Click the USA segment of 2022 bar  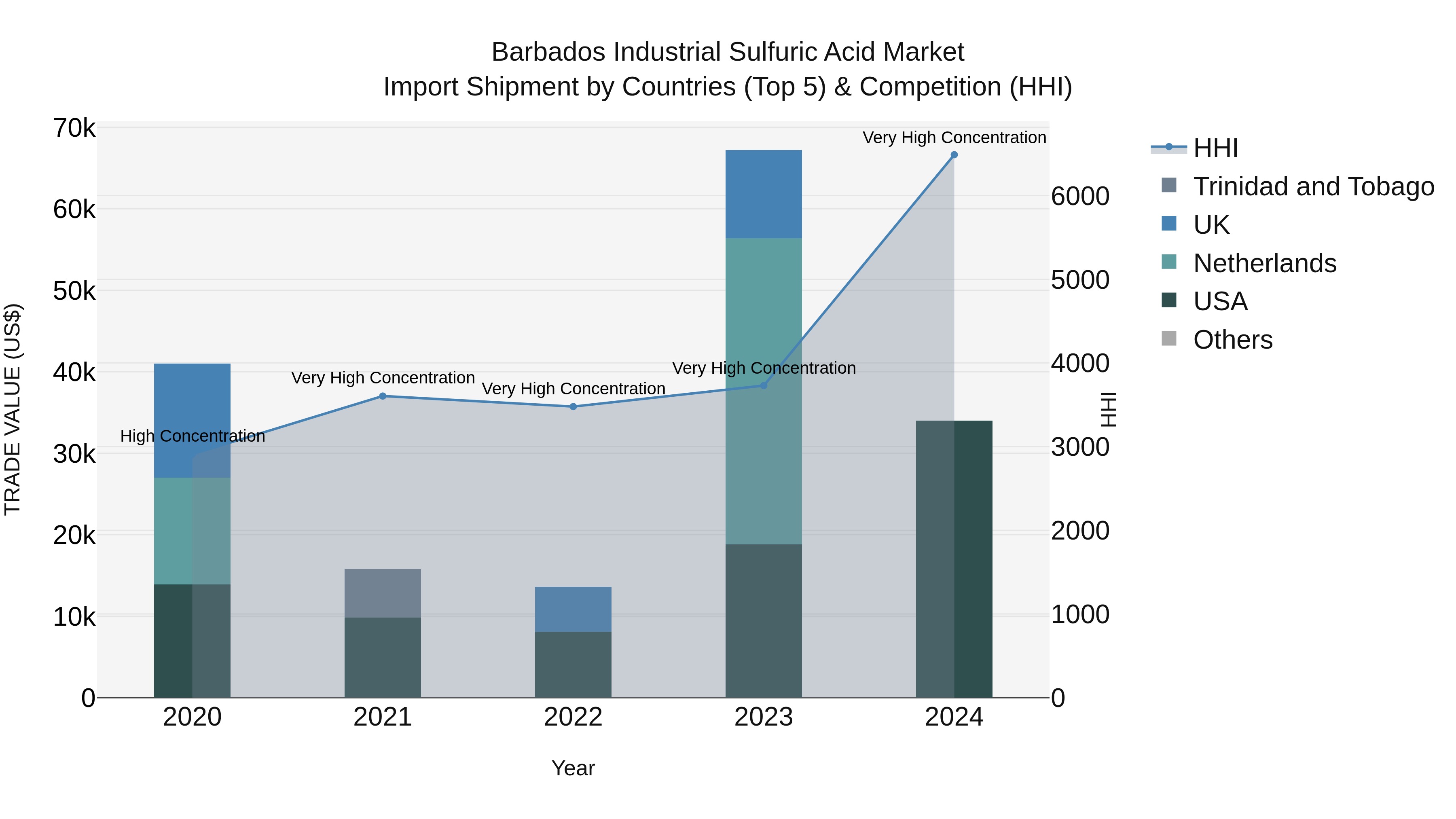pos(573,665)
